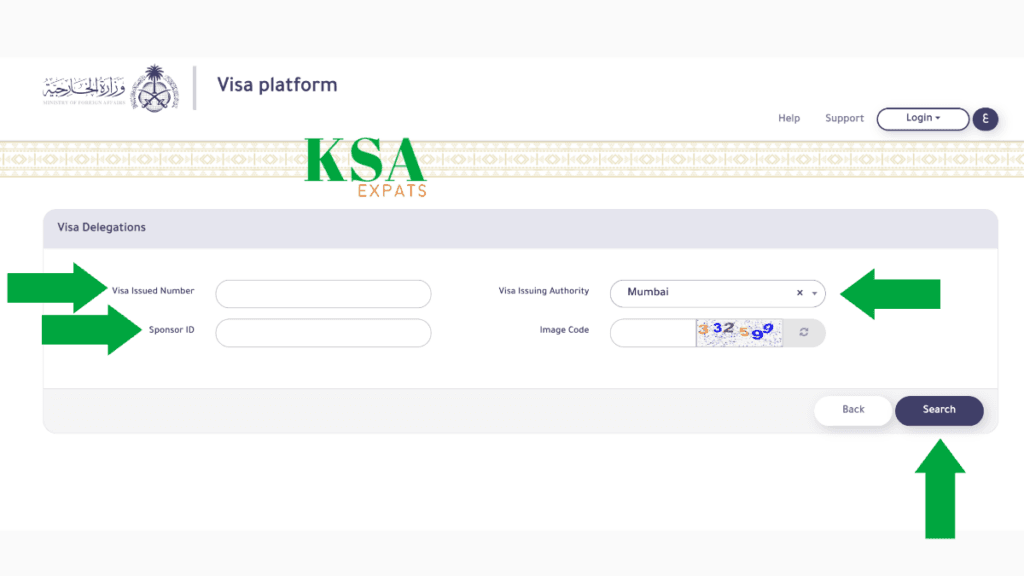Click the Back button
Screen dimensions: 1024x576
click(x=852, y=410)
